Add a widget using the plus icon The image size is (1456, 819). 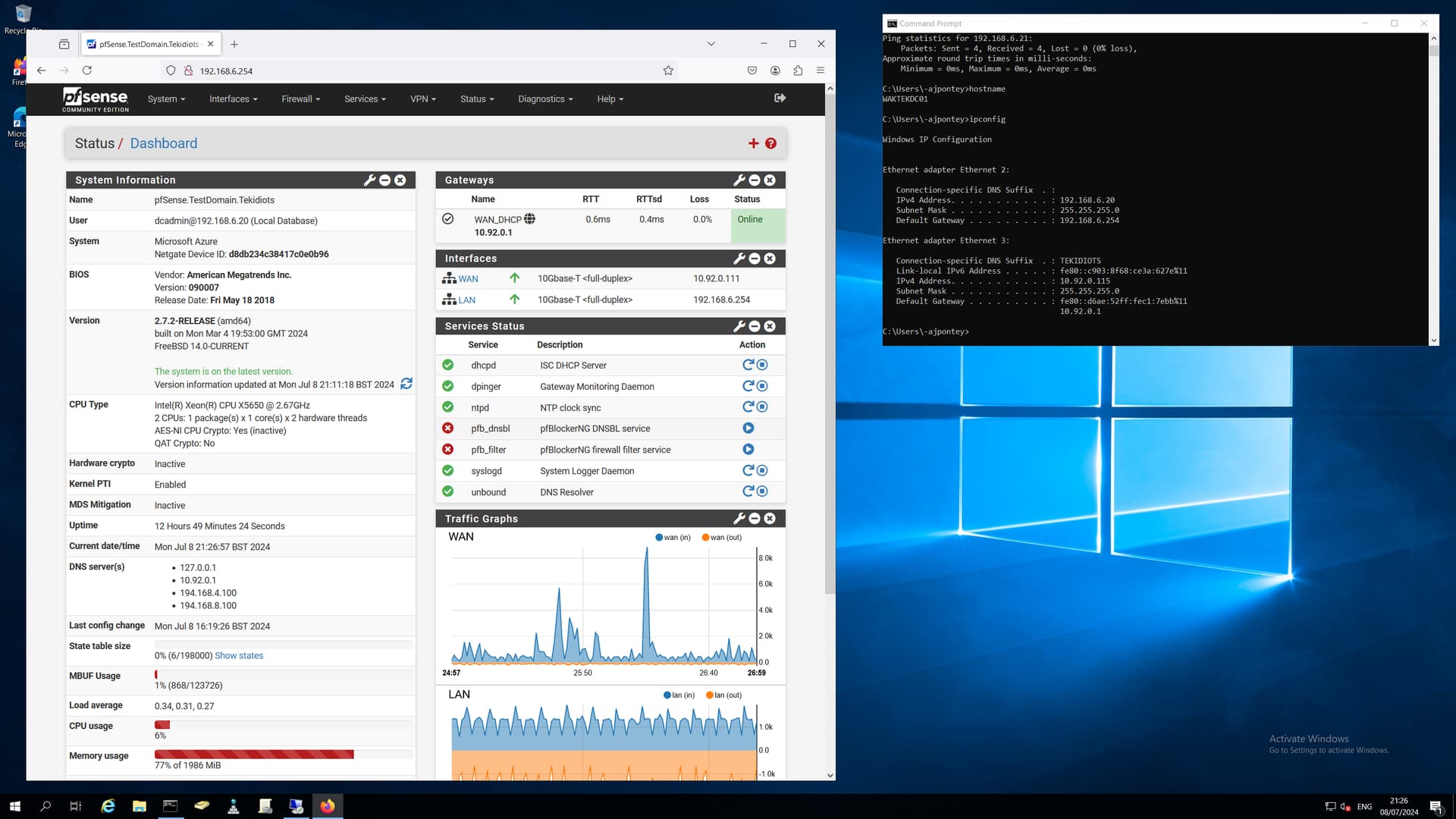click(x=753, y=143)
